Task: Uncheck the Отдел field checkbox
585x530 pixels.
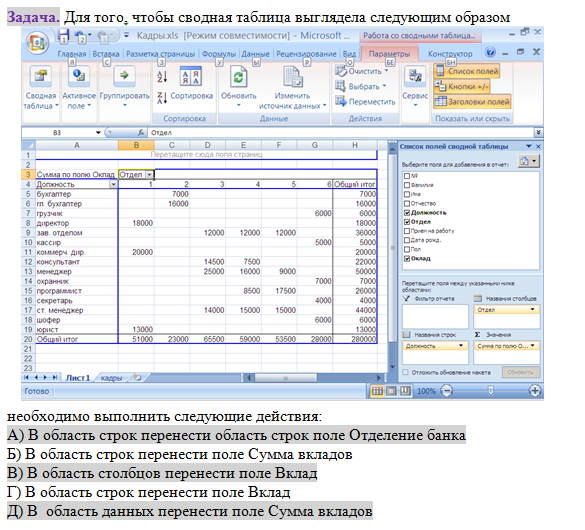Action: [407, 222]
